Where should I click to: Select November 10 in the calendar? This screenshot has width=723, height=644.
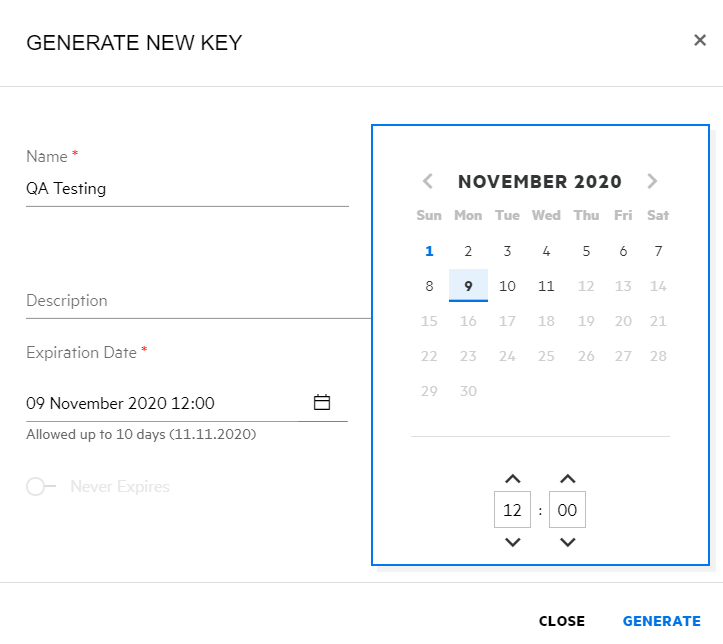[x=507, y=286]
